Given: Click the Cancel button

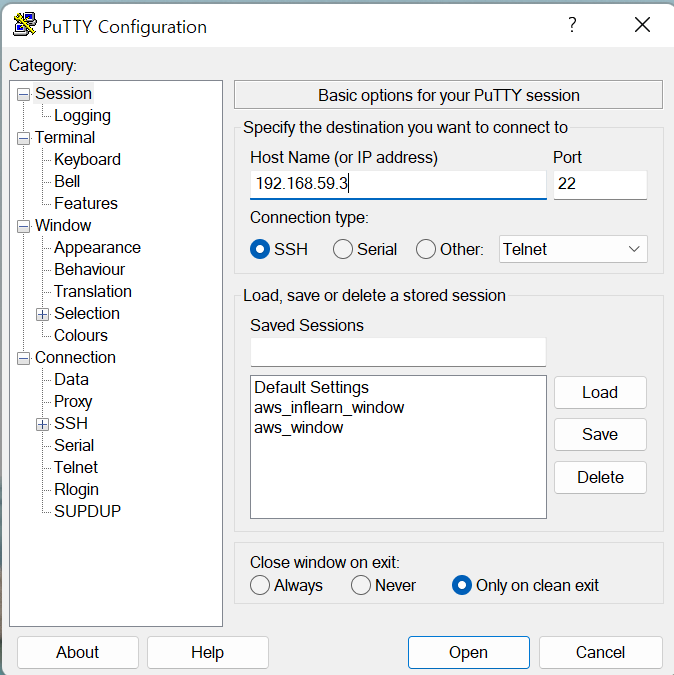Looking at the screenshot, I should 600,653.
